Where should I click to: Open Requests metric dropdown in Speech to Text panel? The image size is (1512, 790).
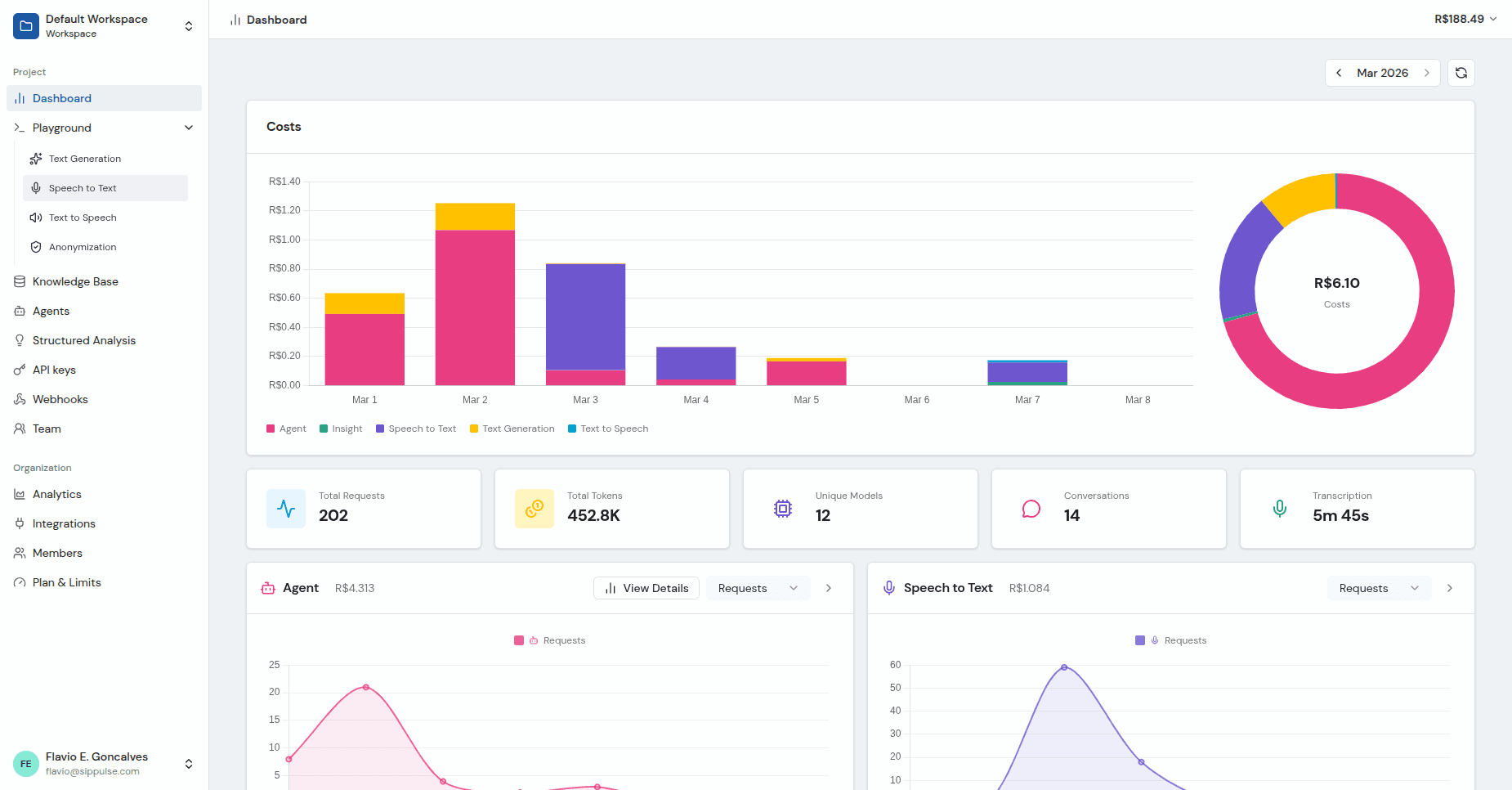[1380, 588]
